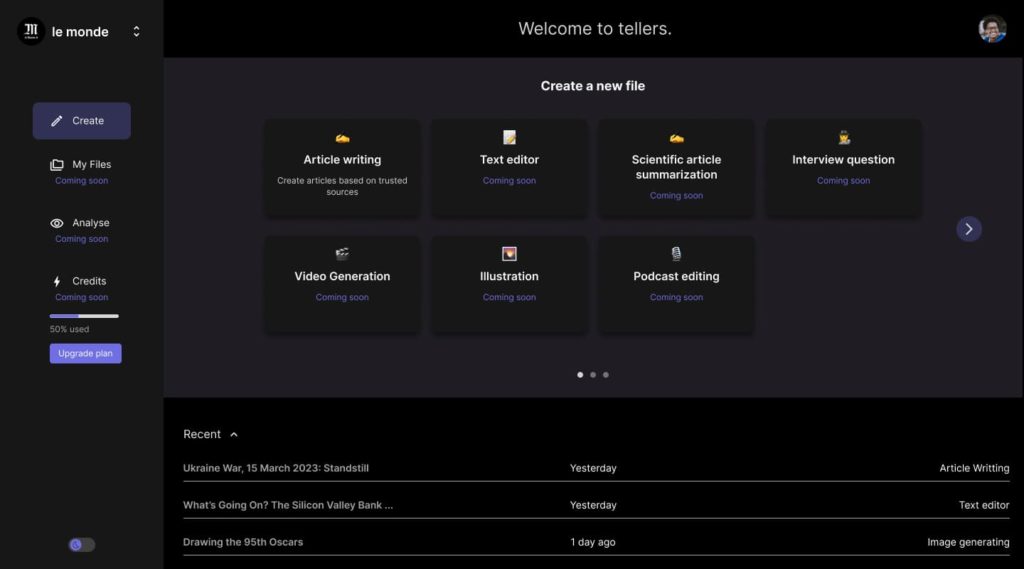
Task: Click the Podcast editing microphone icon
Action: (677, 253)
